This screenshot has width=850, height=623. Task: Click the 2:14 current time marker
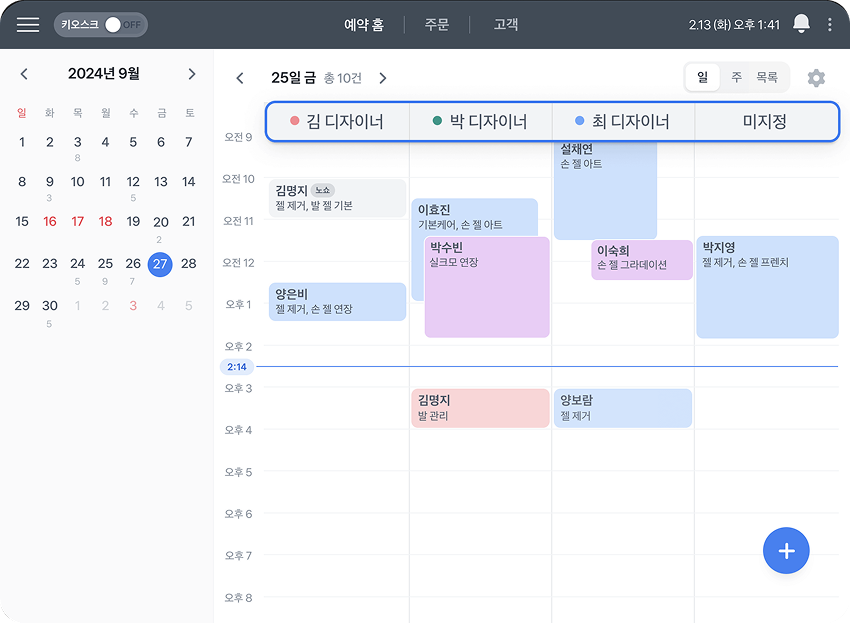click(x=237, y=367)
